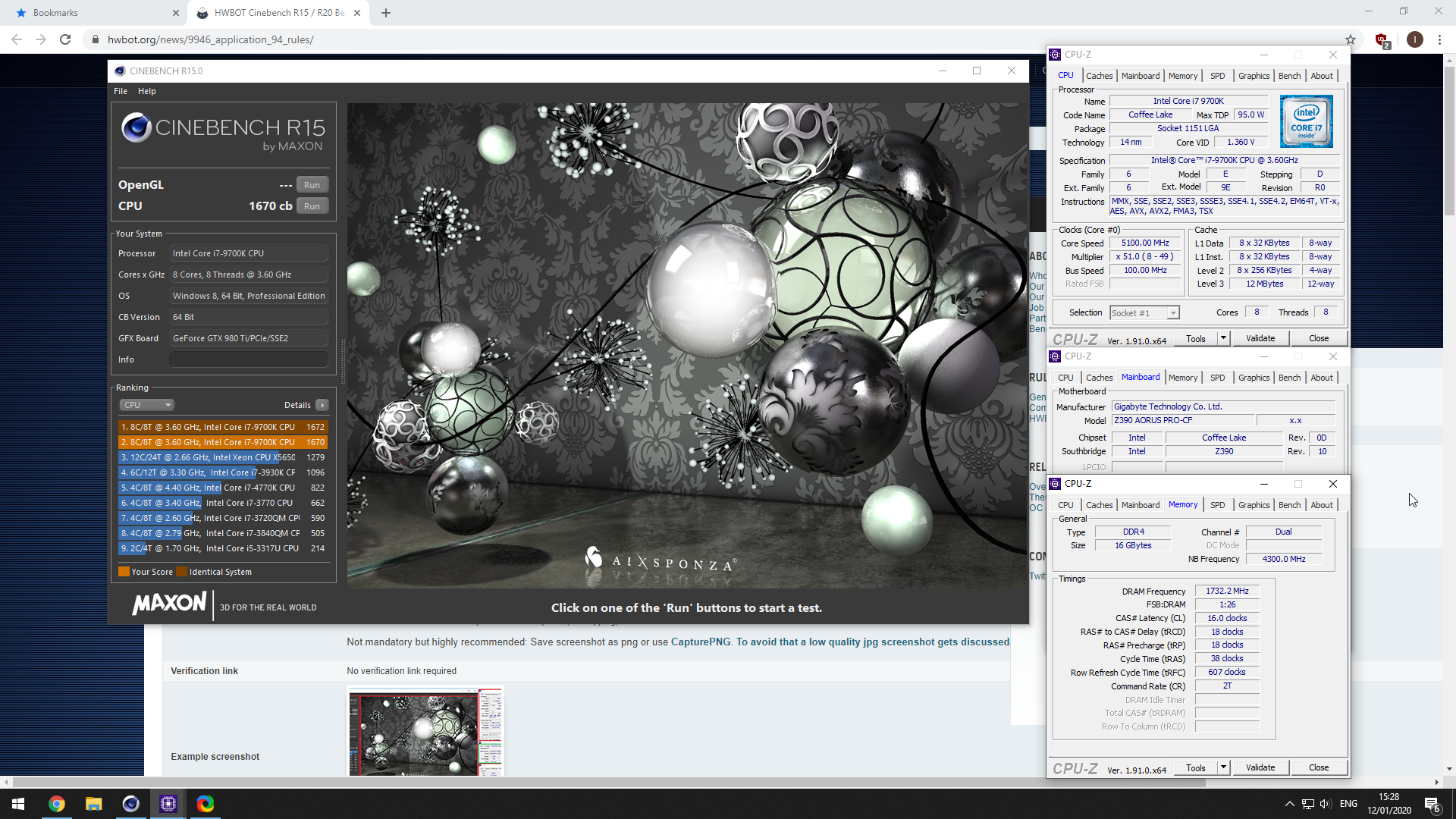The height and width of the screenshot is (819, 1456).
Task: Click Validate in the bottom CPU-Z window
Action: click(x=1260, y=768)
